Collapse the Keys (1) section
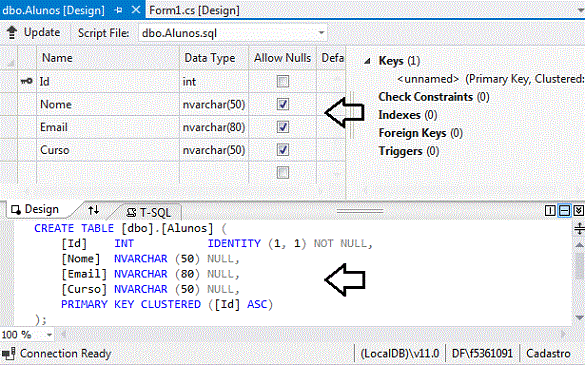585x365 pixels. (x=367, y=61)
